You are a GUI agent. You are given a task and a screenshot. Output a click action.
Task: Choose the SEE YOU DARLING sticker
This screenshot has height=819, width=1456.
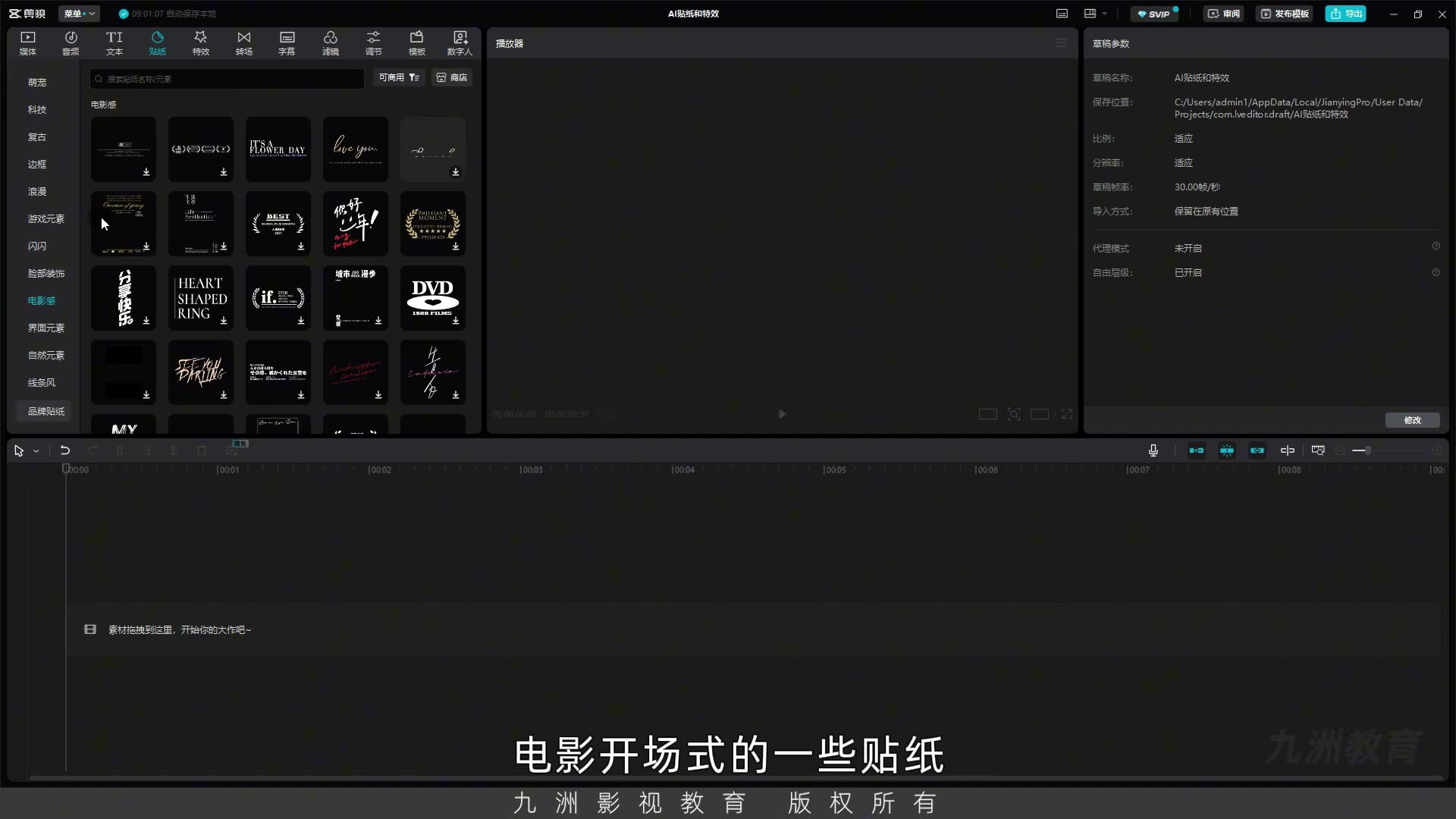(201, 372)
